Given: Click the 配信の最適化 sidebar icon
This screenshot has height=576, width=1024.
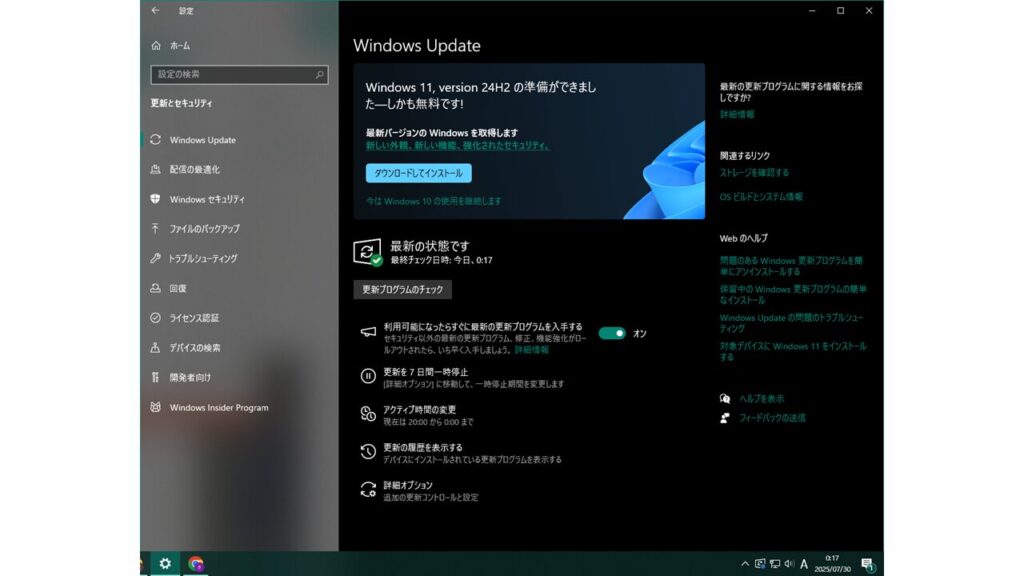Looking at the screenshot, I should point(155,169).
